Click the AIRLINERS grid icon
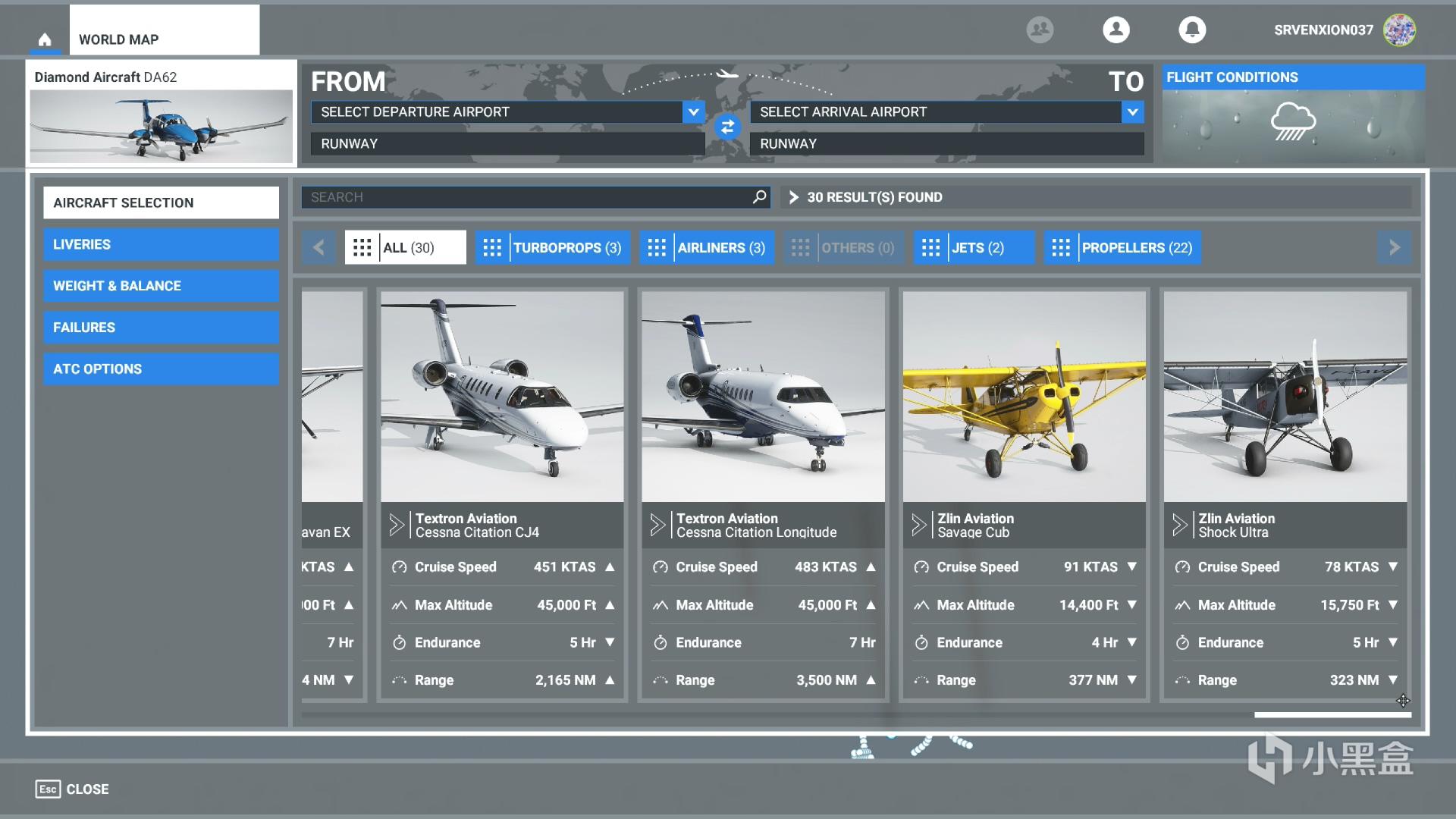The height and width of the screenshot is (819, 1456). (x=657, y=247)
